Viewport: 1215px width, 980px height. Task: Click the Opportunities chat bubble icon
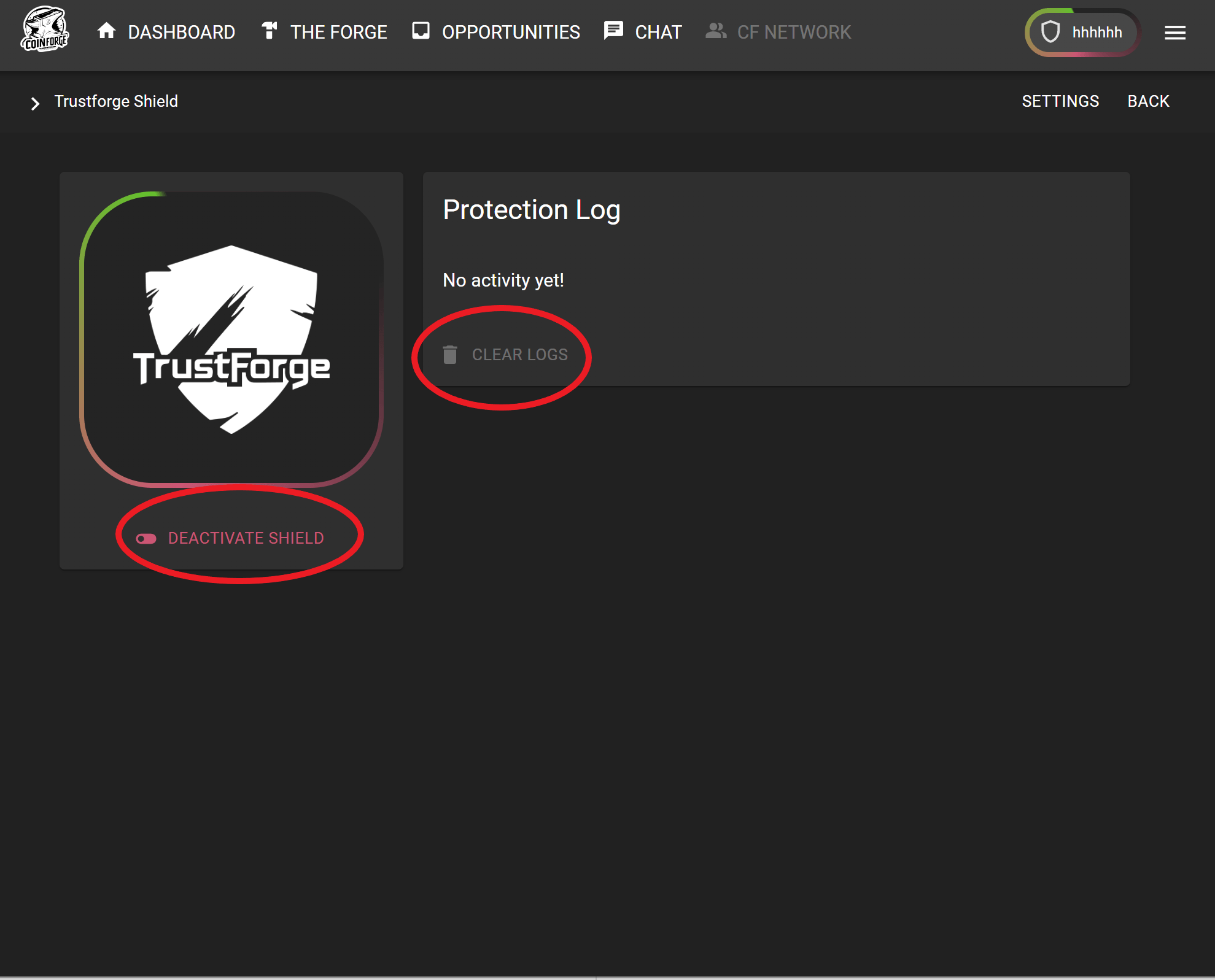421,32
